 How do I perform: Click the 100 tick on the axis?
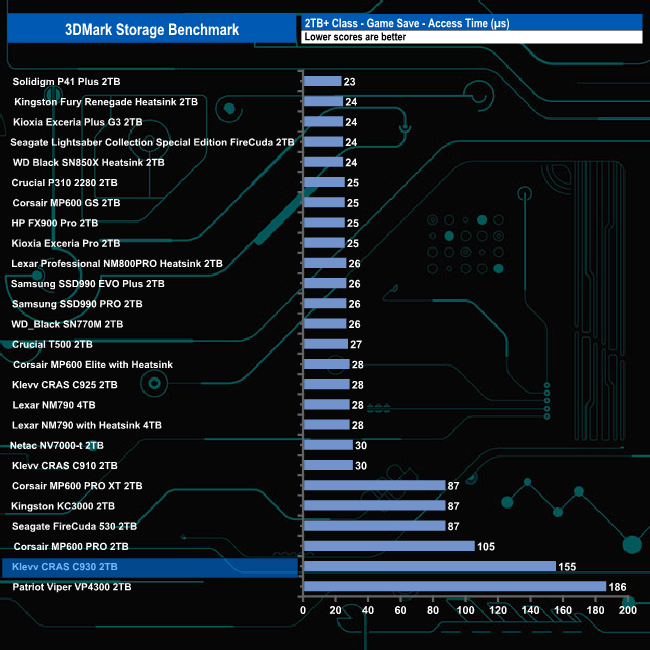(465, 610)
